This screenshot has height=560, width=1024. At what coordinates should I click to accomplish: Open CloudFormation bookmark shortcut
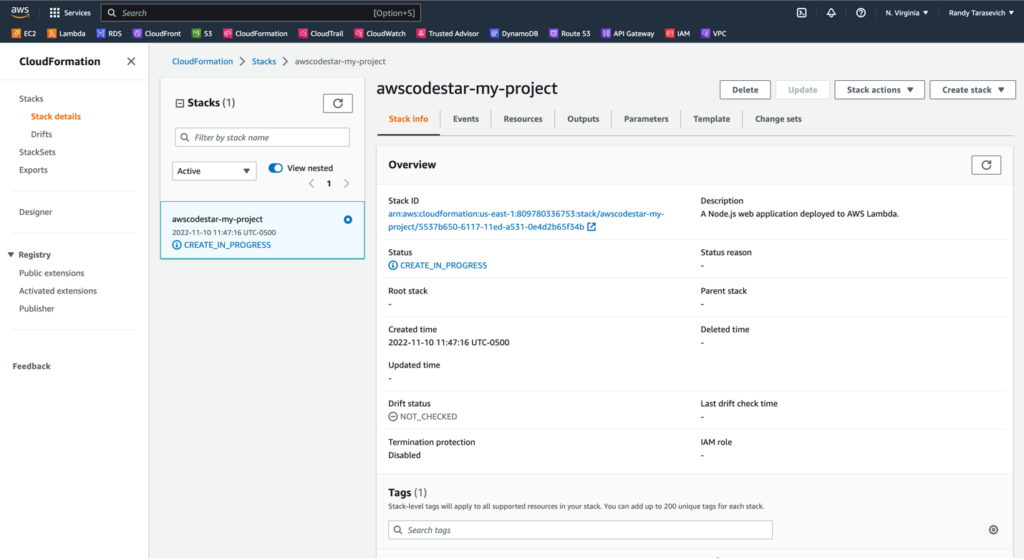click(255, 33)
